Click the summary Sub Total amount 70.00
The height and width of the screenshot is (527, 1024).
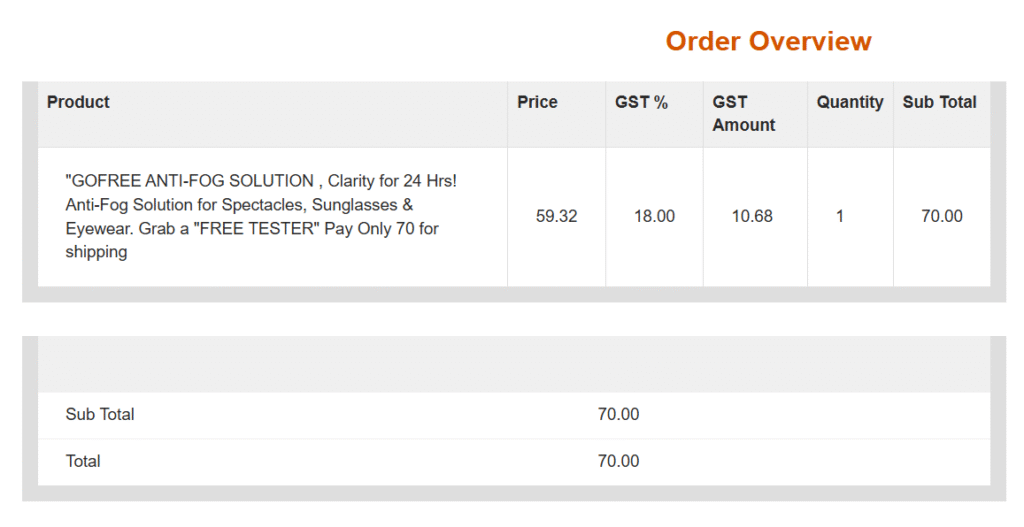click(618, 414)
